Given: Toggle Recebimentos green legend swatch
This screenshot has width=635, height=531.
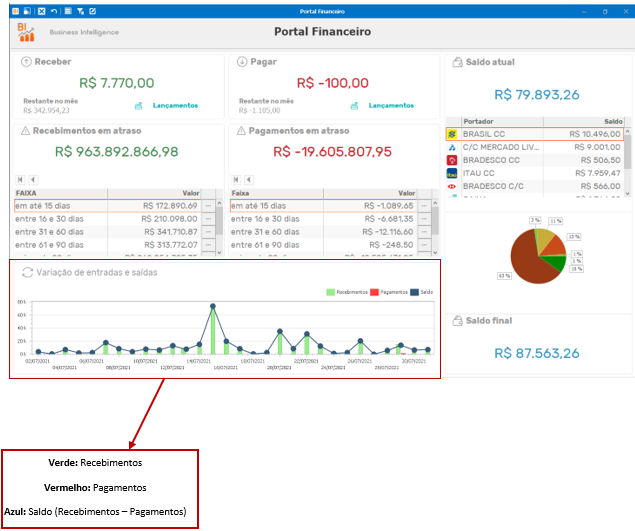Looking at the screenshot, I should 330,292.
